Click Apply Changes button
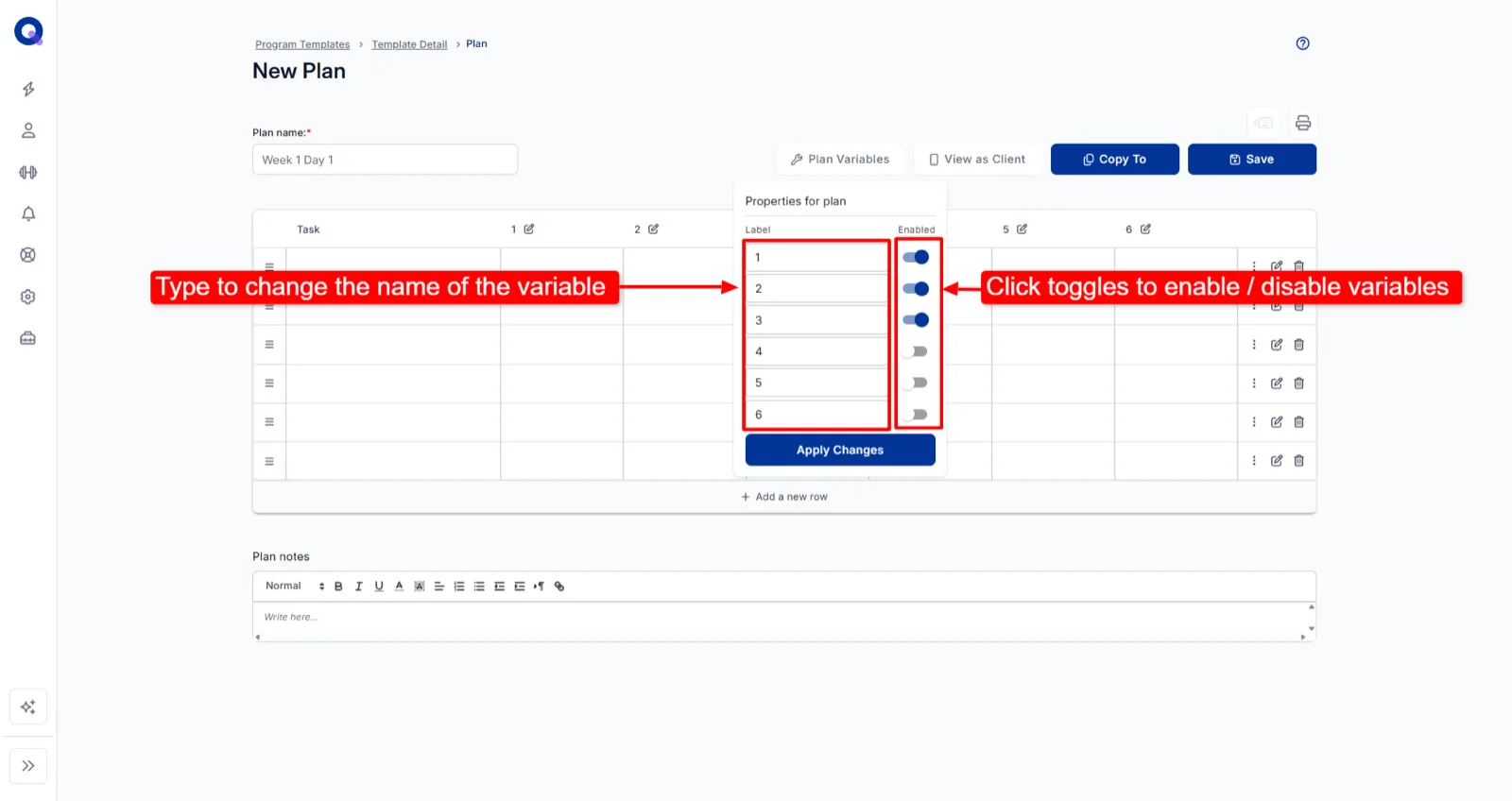This screenshot has height=801, width=1512. tap(840, 451)
